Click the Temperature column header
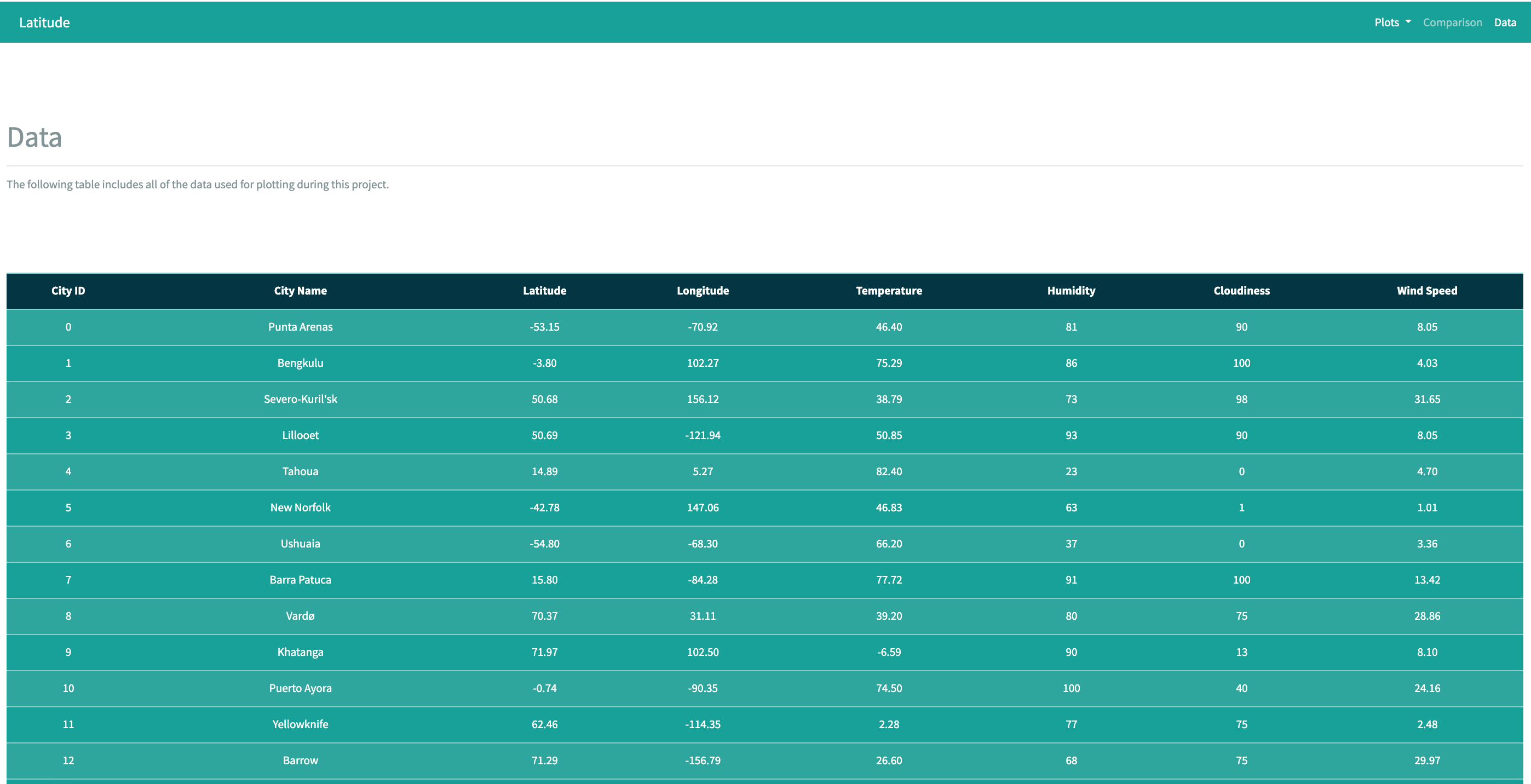This screenshot has width=1531, height=784. [889, 291]
